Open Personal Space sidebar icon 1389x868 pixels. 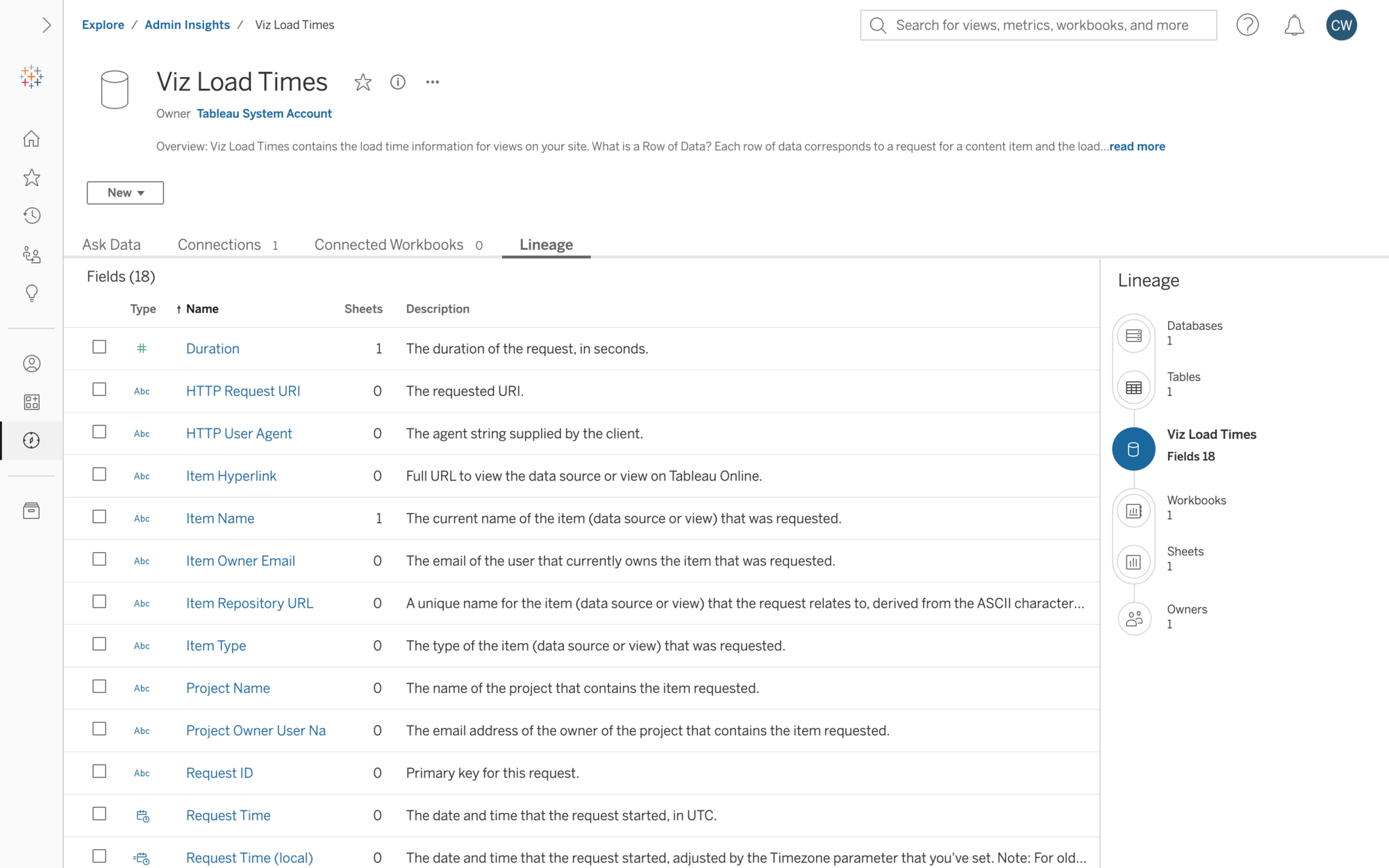coord(31,363)
